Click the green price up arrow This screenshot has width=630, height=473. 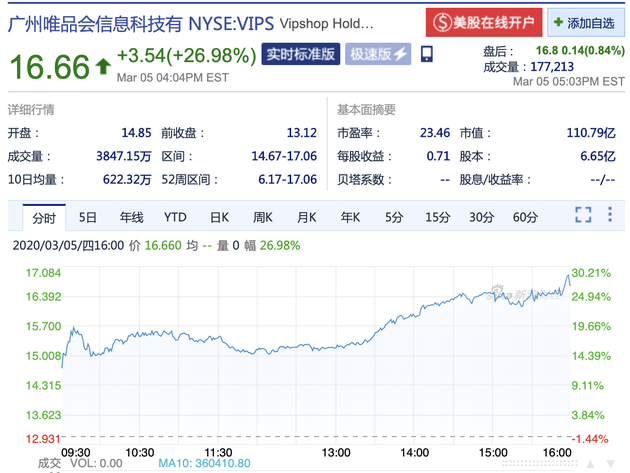coord(103,66)
